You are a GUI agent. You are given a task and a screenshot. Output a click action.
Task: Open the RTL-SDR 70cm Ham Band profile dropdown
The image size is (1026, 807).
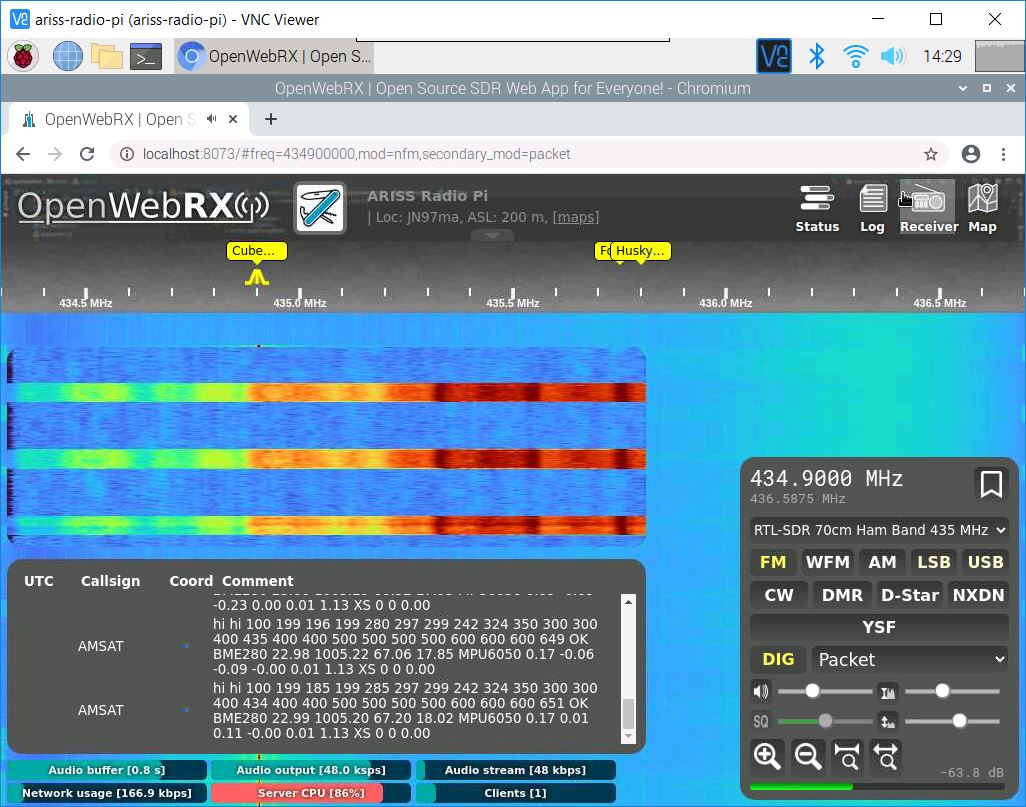(x=879, y=529)
